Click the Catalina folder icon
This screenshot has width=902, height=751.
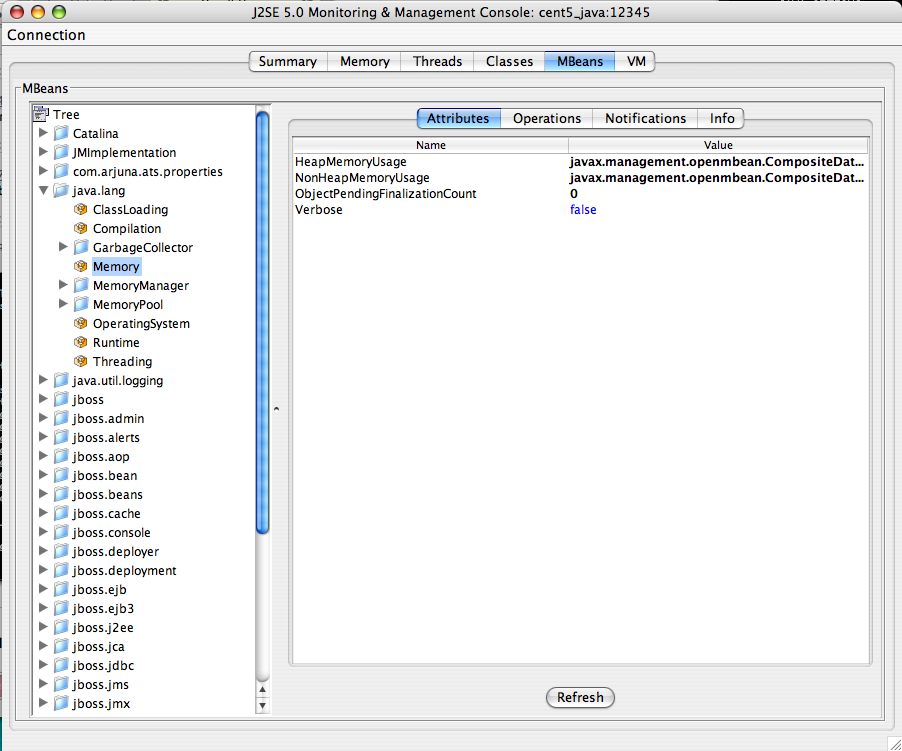coord(61,133)
